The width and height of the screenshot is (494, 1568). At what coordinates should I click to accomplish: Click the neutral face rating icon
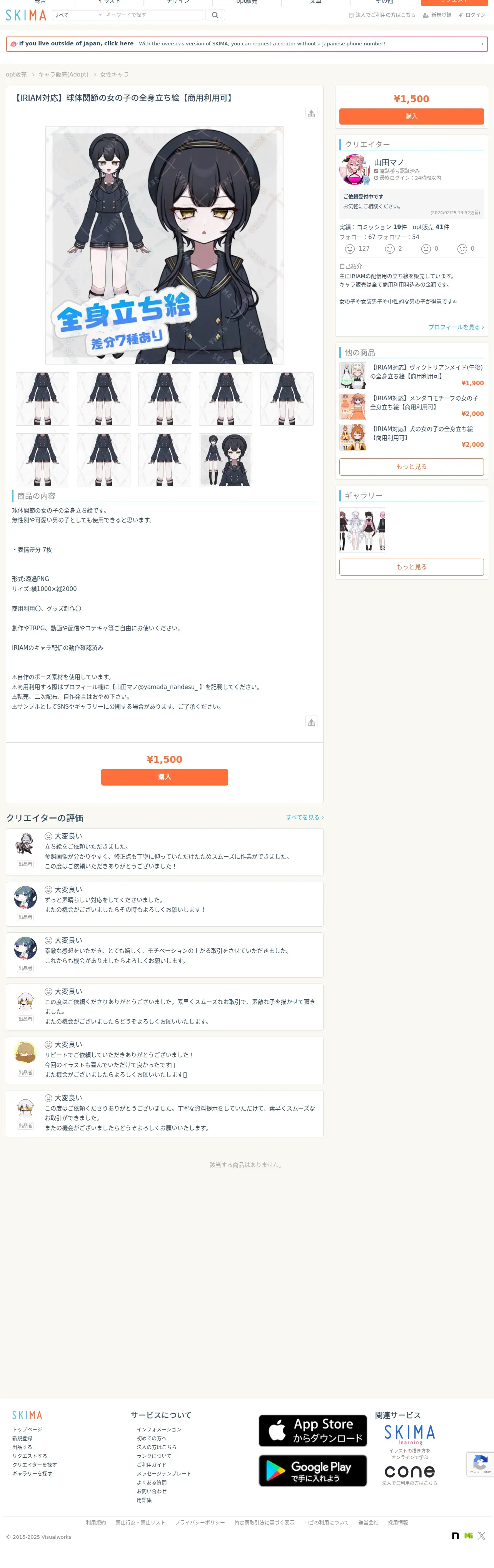click(x=426, y=249)
